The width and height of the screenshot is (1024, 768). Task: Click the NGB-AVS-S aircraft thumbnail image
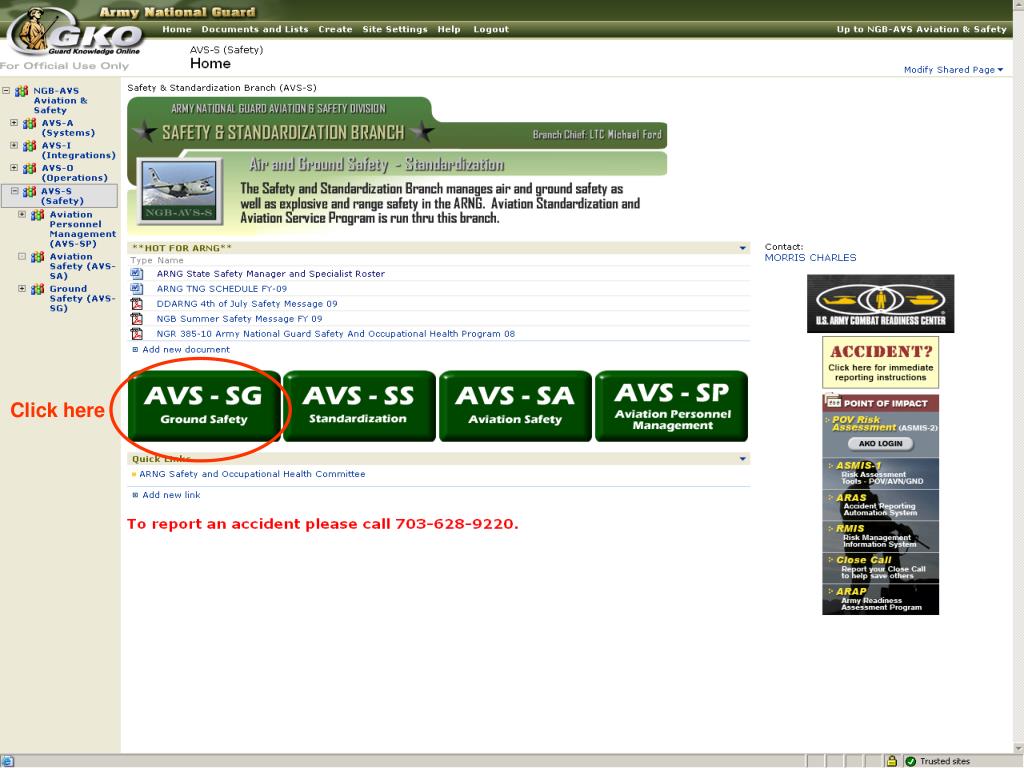coord(179,191)
